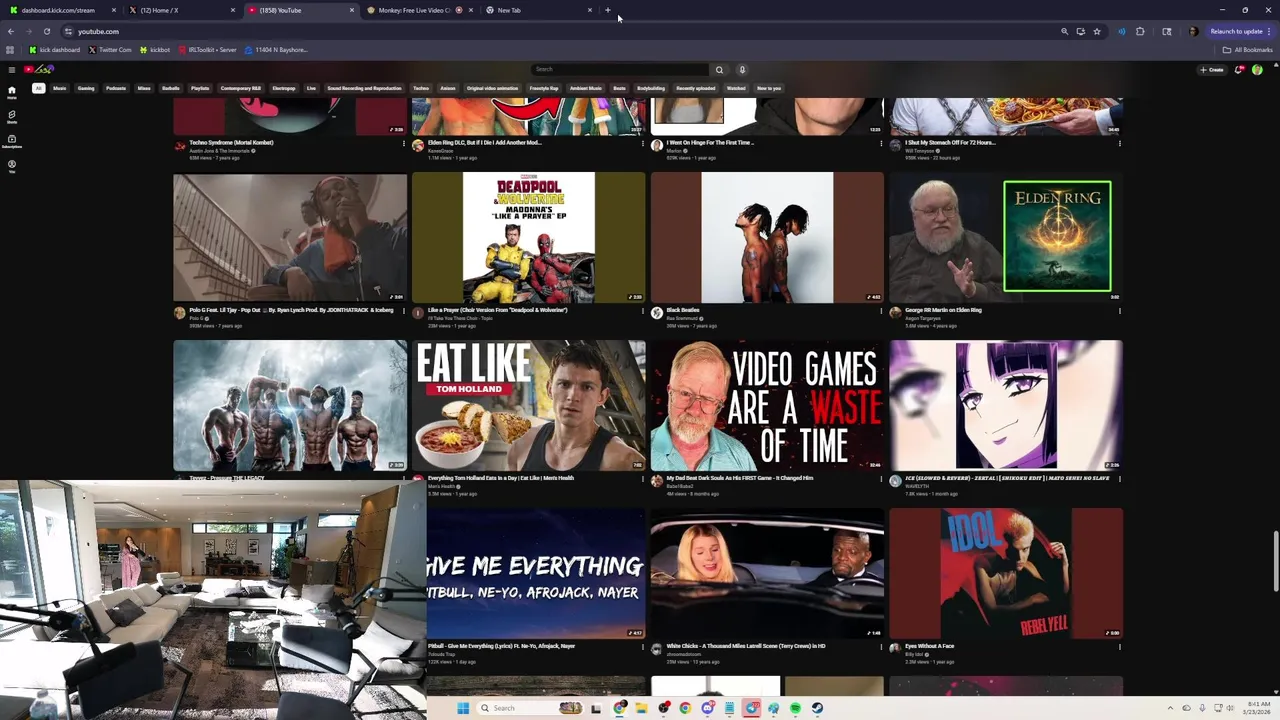Select the Freestyle Rap filter chip
The image size is (1280, 720).
544,88
